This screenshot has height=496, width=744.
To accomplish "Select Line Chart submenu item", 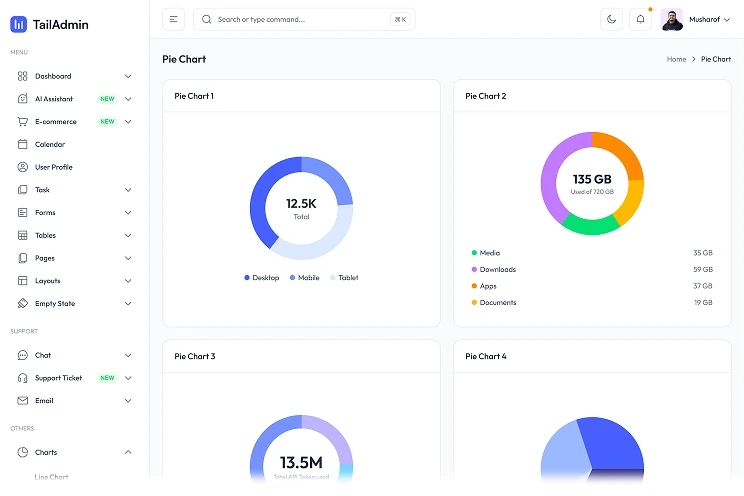I will pos(51,477).
